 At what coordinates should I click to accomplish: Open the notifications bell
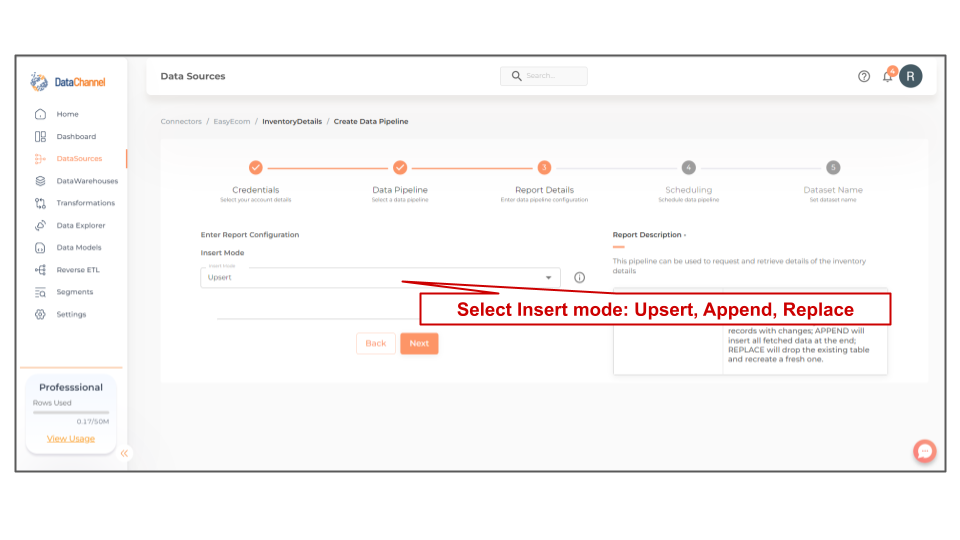click(x=887, y=77)
